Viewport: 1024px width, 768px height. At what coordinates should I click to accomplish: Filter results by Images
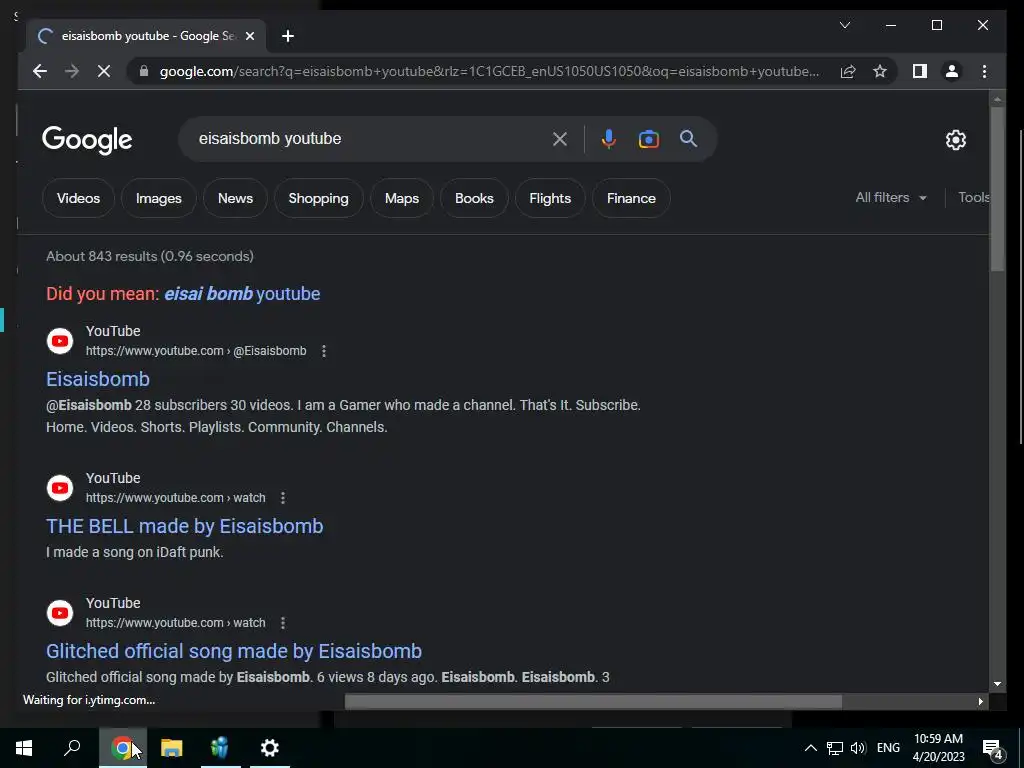pyautogui.click(x=159, y=198)
